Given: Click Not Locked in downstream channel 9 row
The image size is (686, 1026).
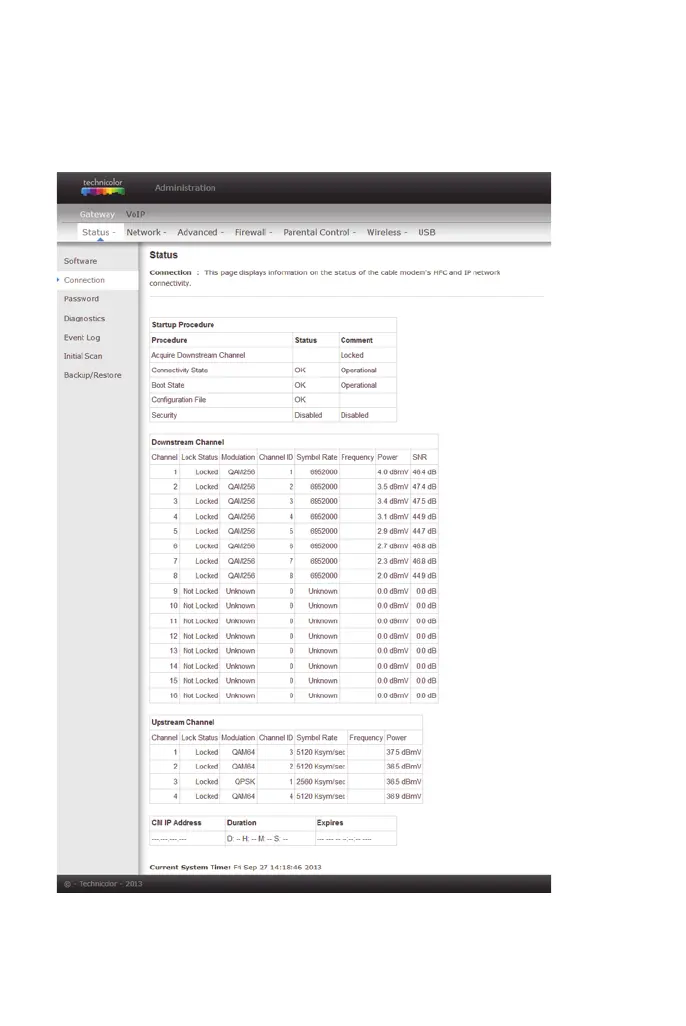Looking at the screenshot, I should 200,592.
